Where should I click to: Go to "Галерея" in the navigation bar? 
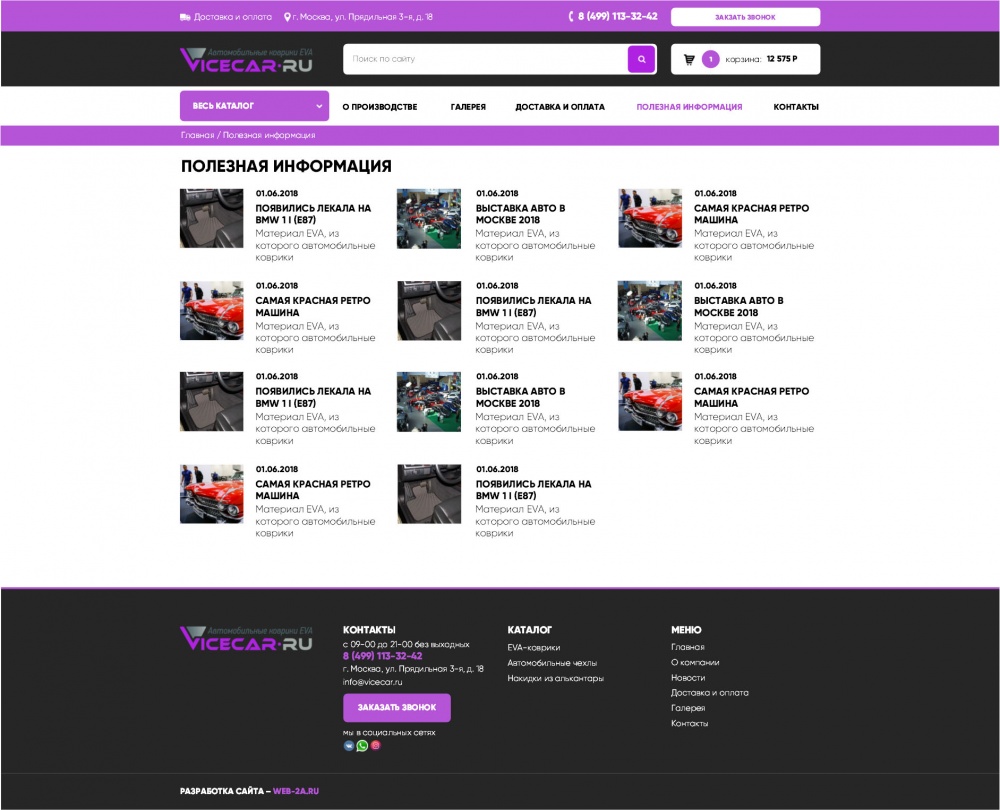[468, 107]
